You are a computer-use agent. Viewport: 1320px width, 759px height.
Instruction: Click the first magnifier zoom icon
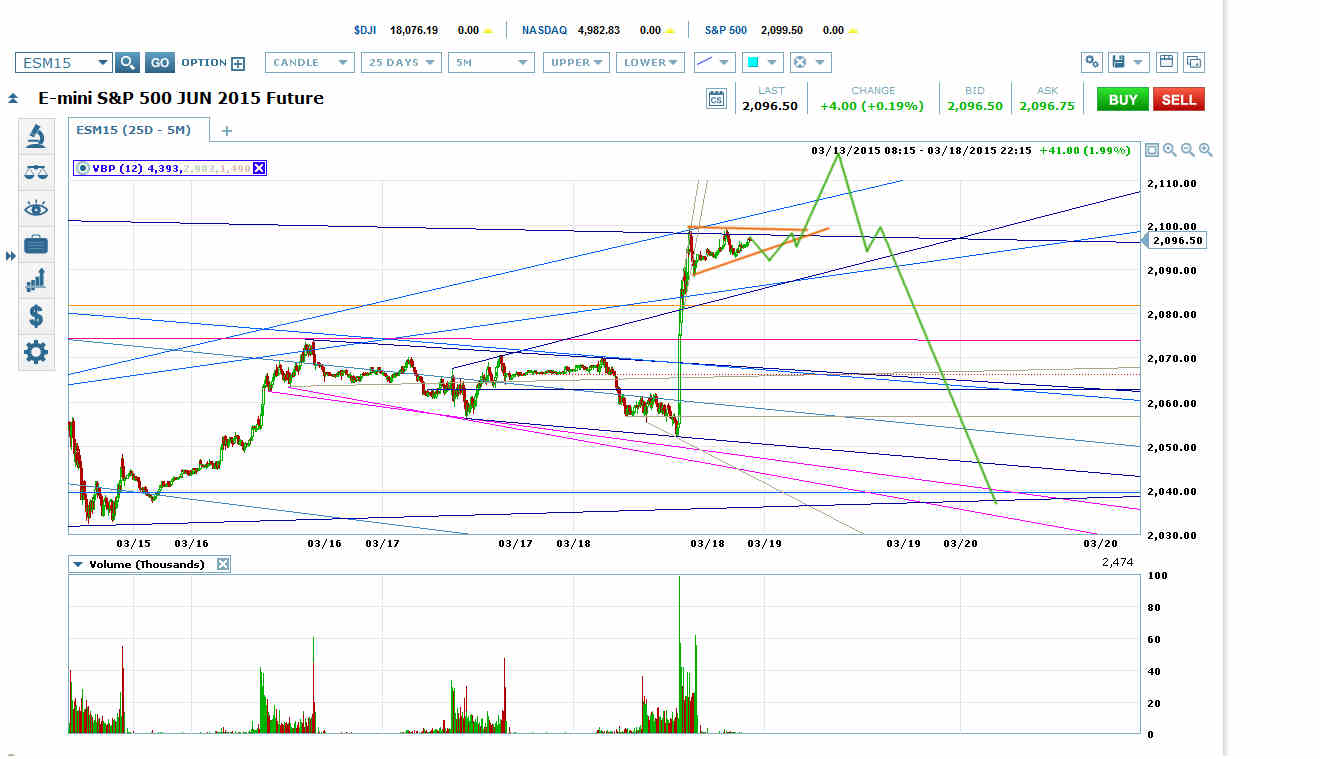1170,150
